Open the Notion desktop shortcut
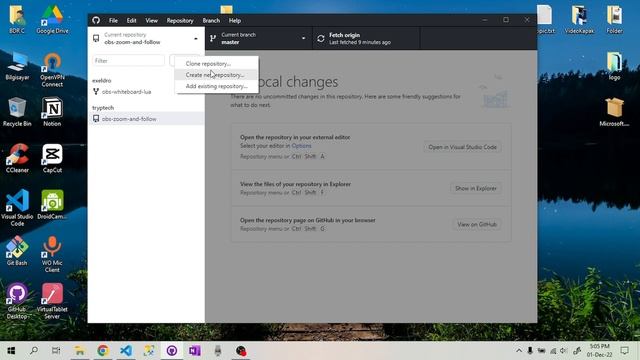Screen dimensions: 640x360 click(52, 112)
